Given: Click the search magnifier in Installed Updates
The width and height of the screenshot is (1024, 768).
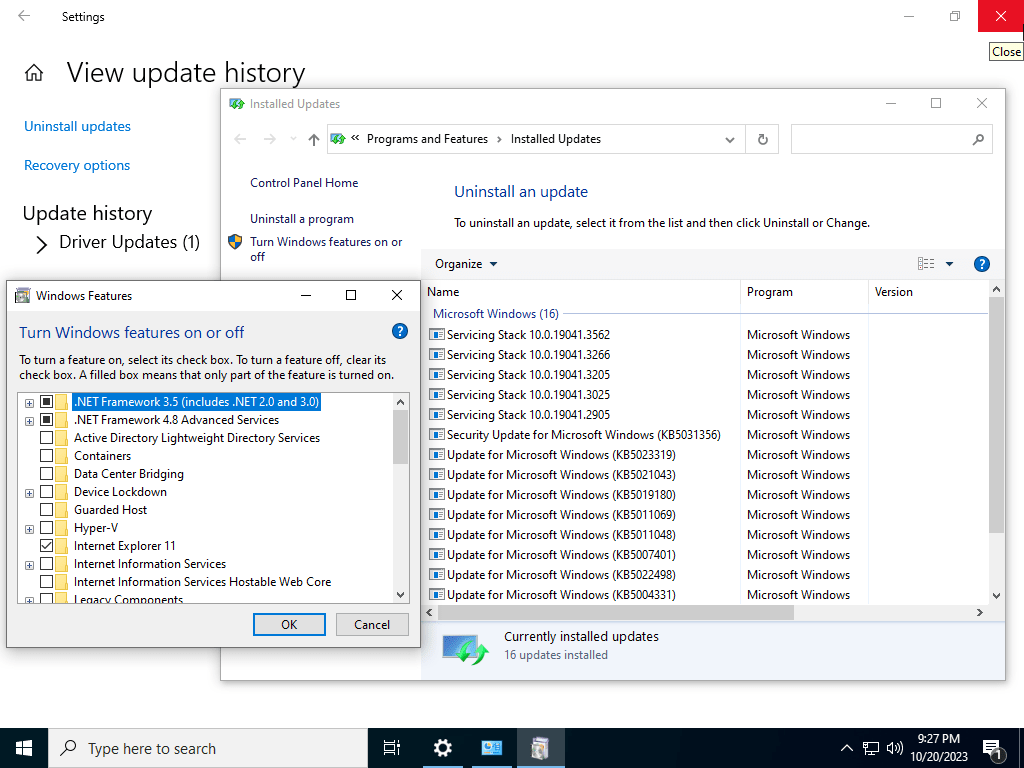Looking at the screenshot, I should 978,139.
